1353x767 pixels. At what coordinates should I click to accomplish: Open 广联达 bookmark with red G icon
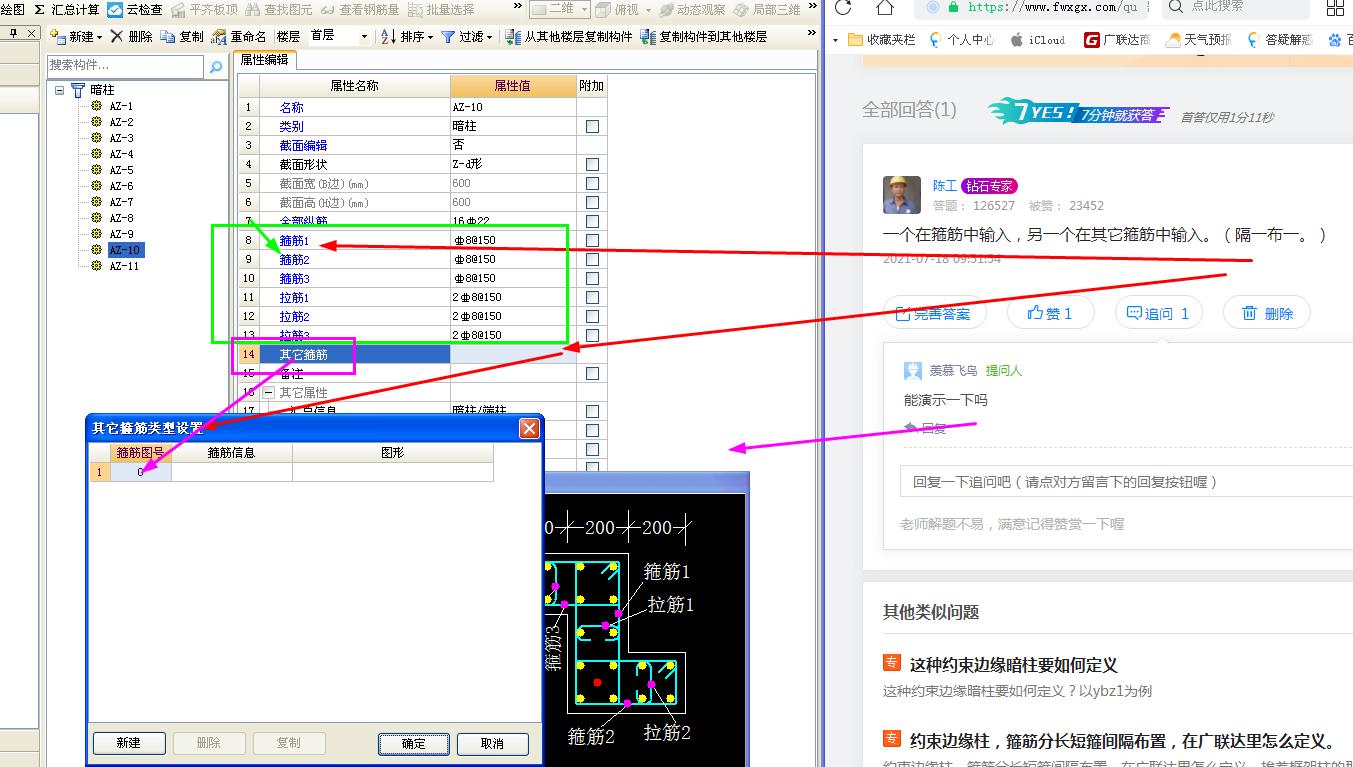coord(1115,40)
